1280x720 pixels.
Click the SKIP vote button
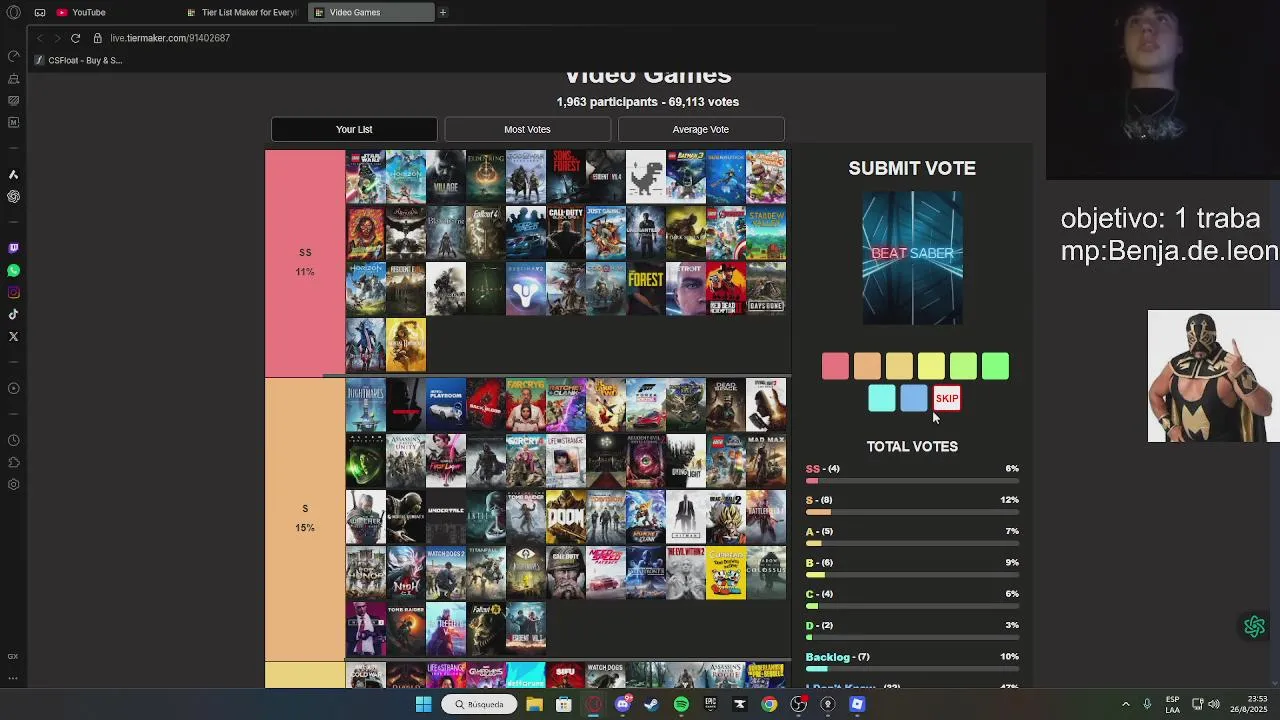pyautogui.click(x=947, y=398)
